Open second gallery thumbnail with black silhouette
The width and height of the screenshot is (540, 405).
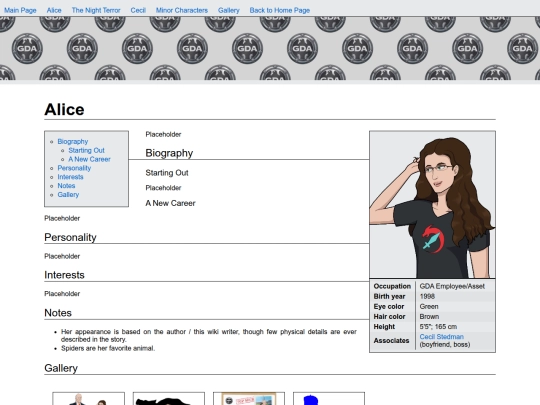click(x=169, y=398)
